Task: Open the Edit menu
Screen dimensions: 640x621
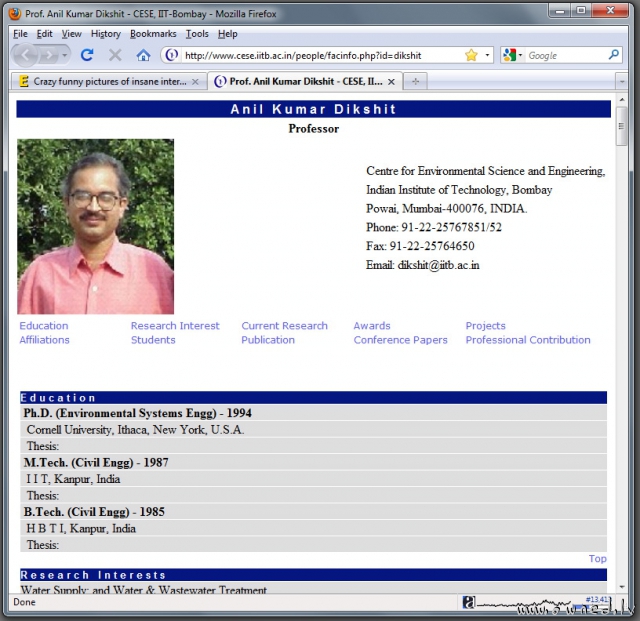Action: pyautogui.click(x=44, y=34)
